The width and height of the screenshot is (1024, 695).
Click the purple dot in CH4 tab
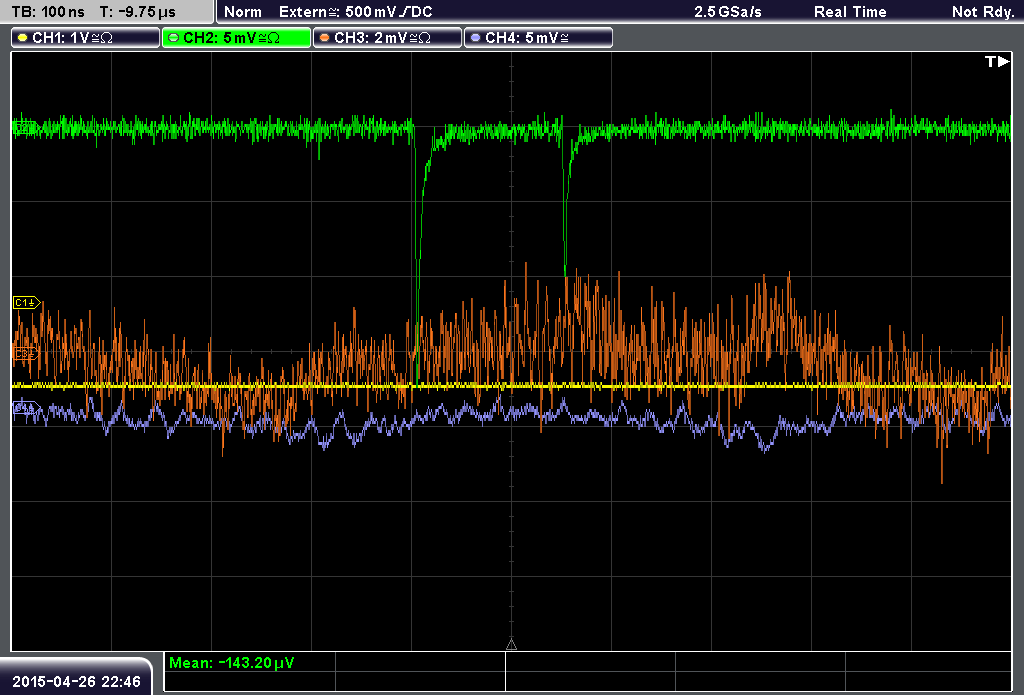[x=475, y=38]
